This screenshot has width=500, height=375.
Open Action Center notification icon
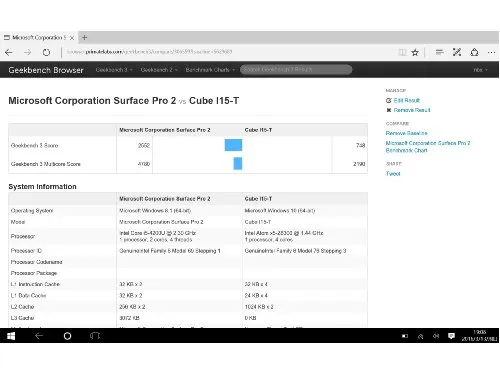(451, 336)
